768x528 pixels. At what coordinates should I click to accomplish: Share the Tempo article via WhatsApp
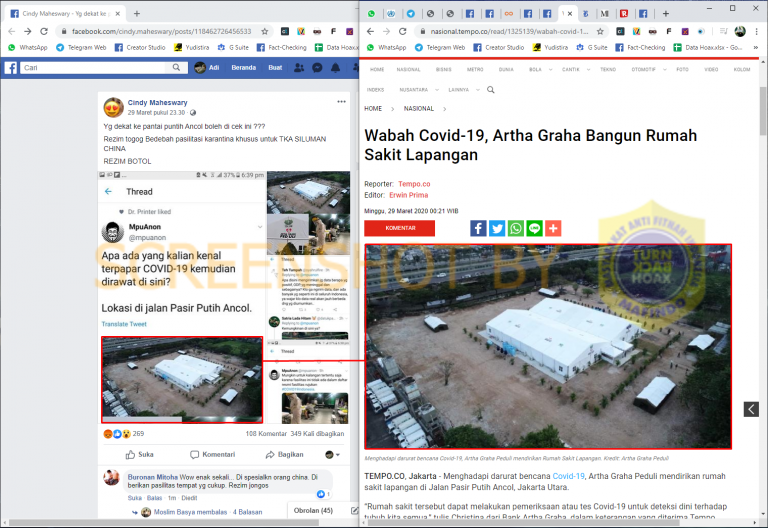click(516, 228)
